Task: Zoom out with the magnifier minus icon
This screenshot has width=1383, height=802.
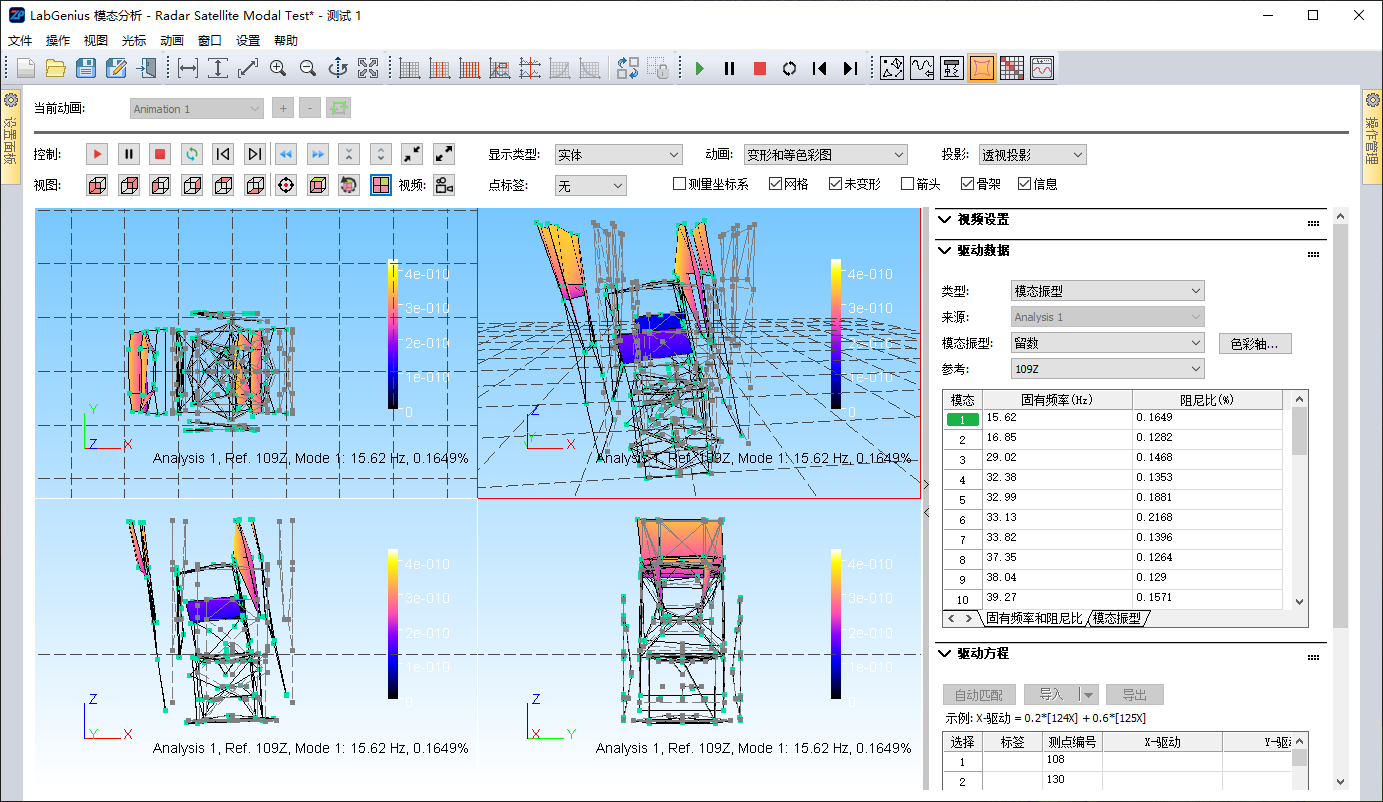Action: 308,68
